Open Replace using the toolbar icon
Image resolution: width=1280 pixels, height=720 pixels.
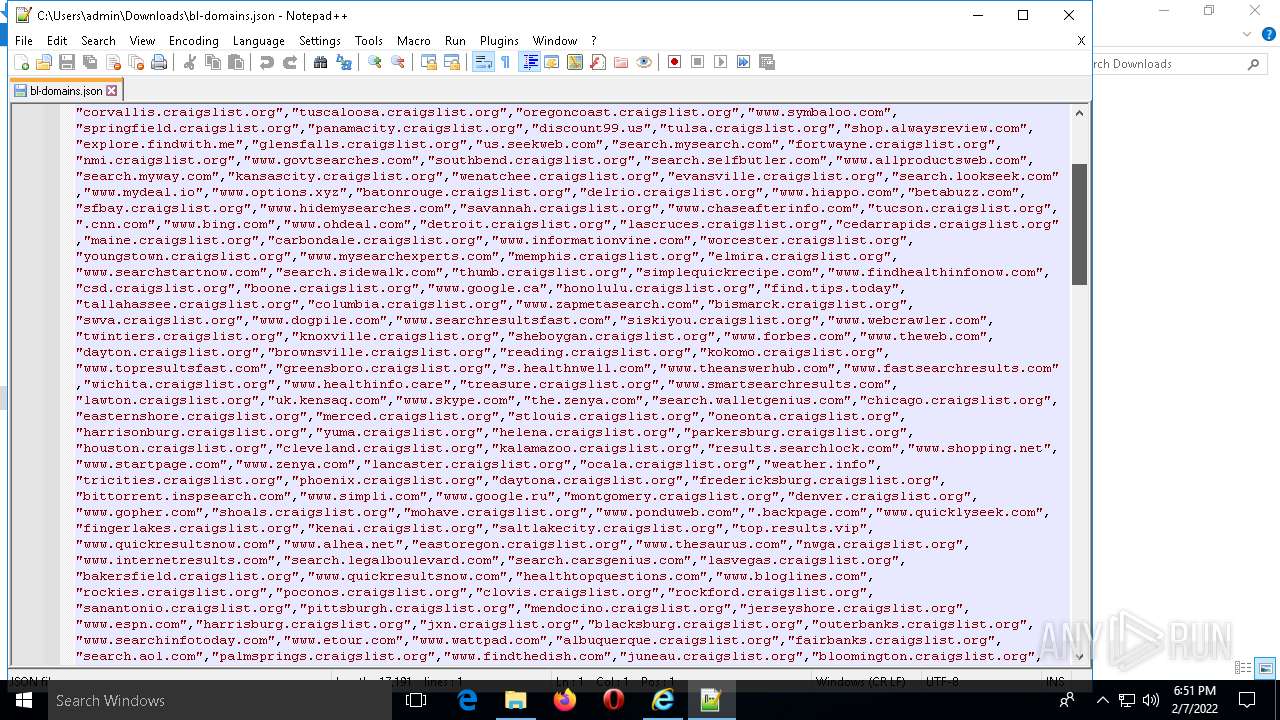(x=344, y=62)
